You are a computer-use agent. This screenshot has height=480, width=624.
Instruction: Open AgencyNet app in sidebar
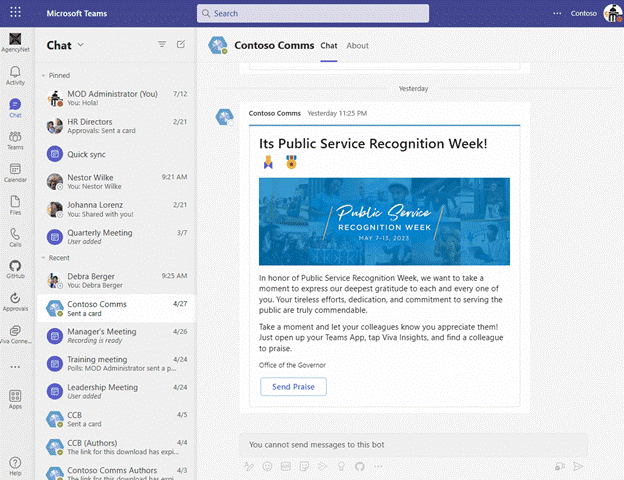point(15,43)
